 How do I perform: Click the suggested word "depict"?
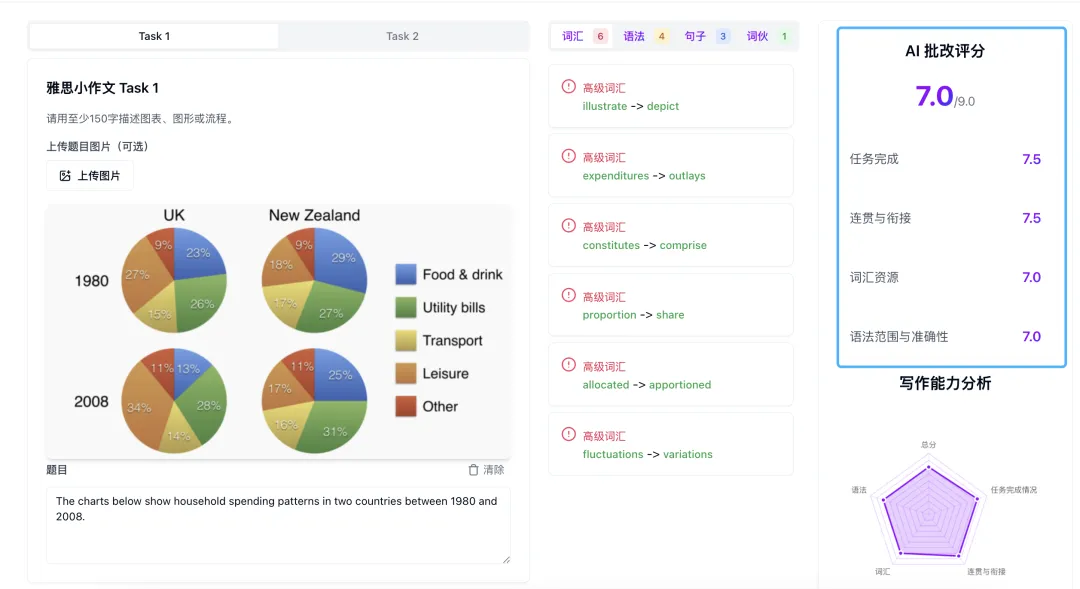point(663,106)
